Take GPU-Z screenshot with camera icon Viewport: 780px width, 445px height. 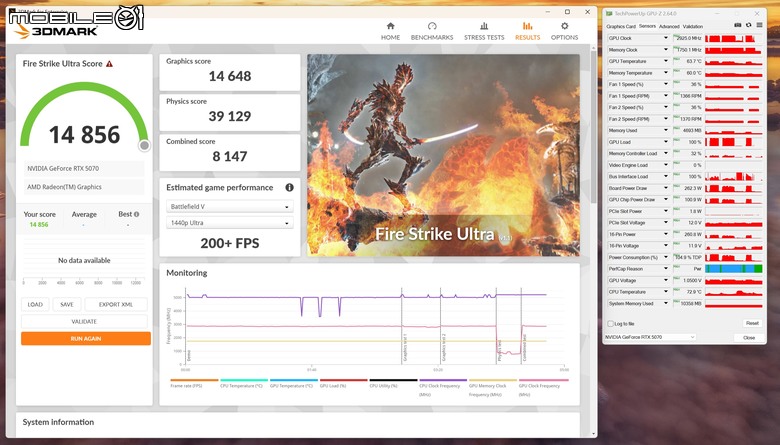click(738, 25)
